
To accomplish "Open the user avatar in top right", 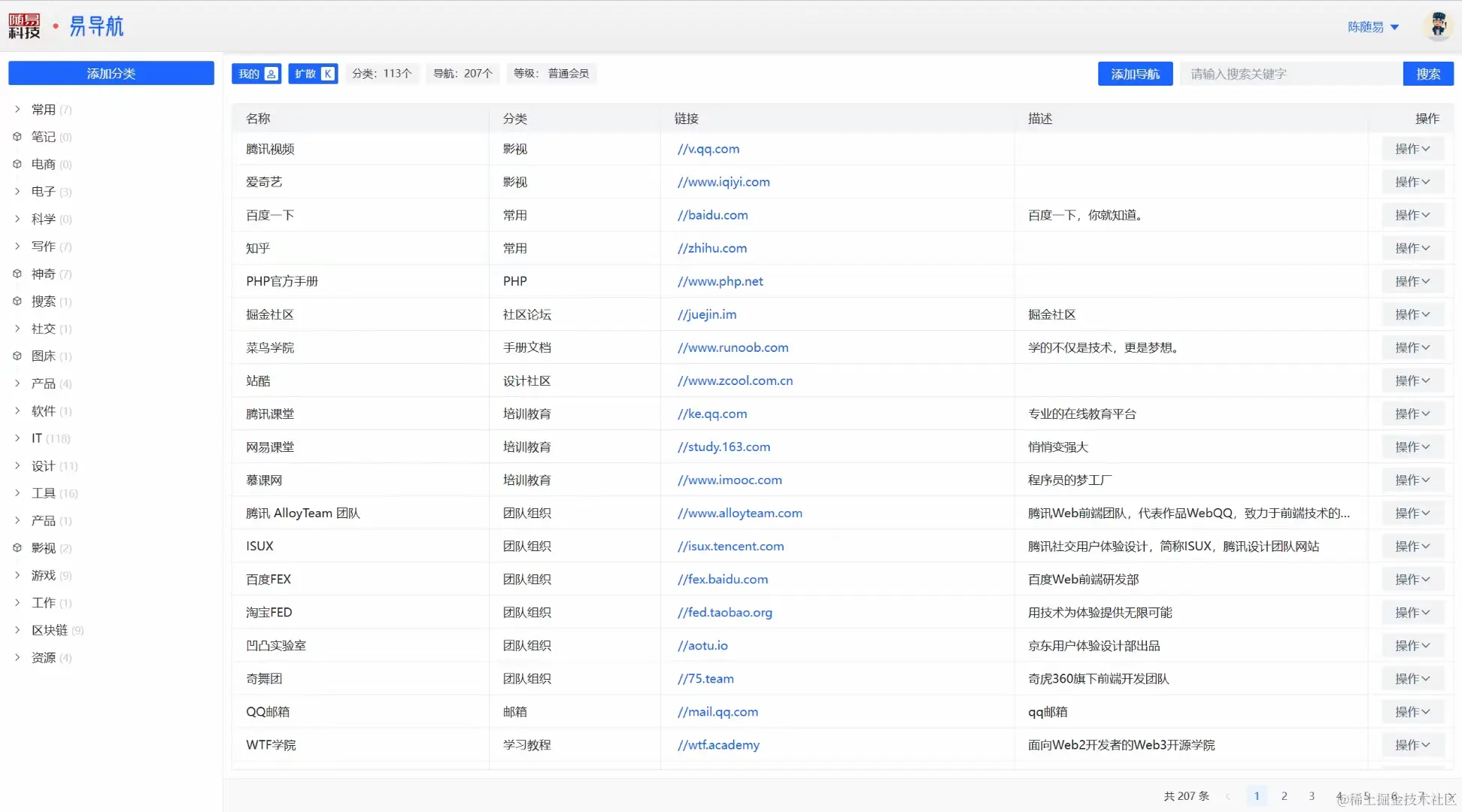I will pyautogui.click(x=1437, y=26).
